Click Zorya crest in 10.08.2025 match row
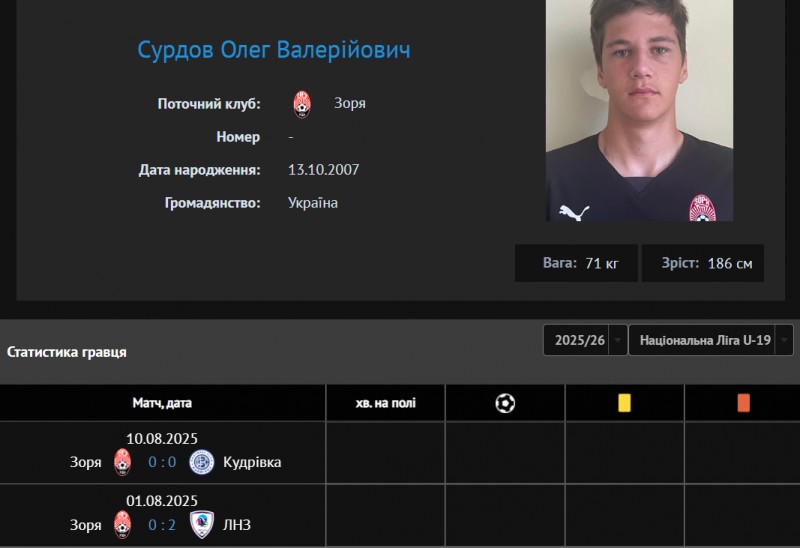 [122, 462]
